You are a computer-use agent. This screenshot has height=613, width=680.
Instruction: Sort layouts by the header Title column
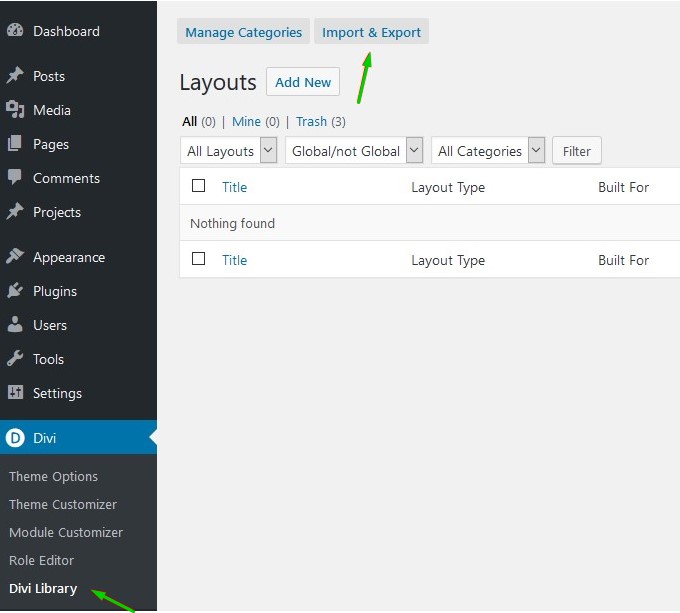[x=234, y=187]
